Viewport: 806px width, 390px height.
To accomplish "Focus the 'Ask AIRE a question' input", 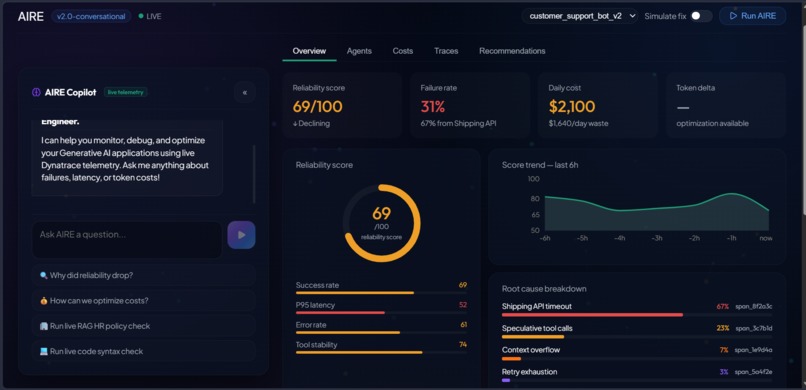I will [126, 239].
